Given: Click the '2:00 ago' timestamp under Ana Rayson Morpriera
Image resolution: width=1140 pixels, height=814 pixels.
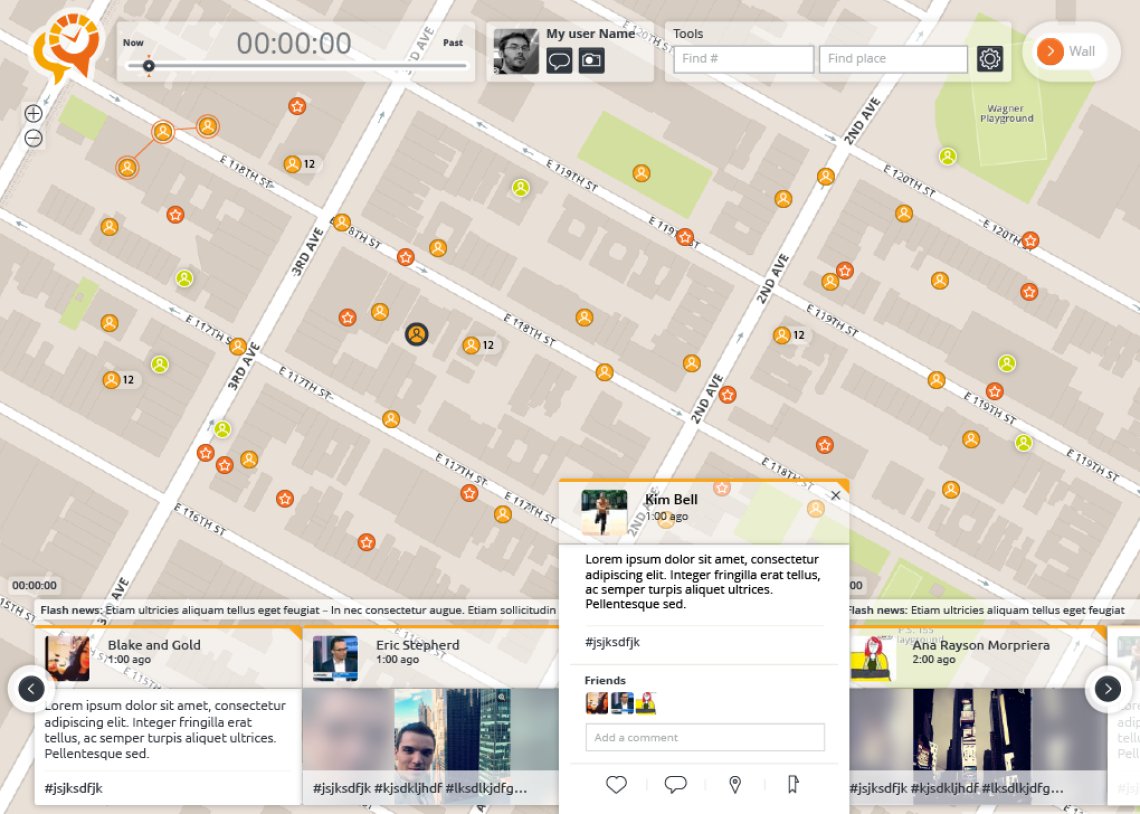Looking at the screenshot, I should coord(934,659).
